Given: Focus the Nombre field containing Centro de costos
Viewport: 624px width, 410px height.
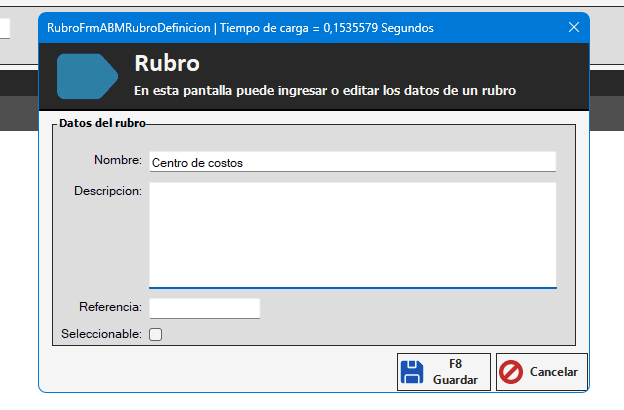Looking at the screenshot, I should tap(351, 162).
